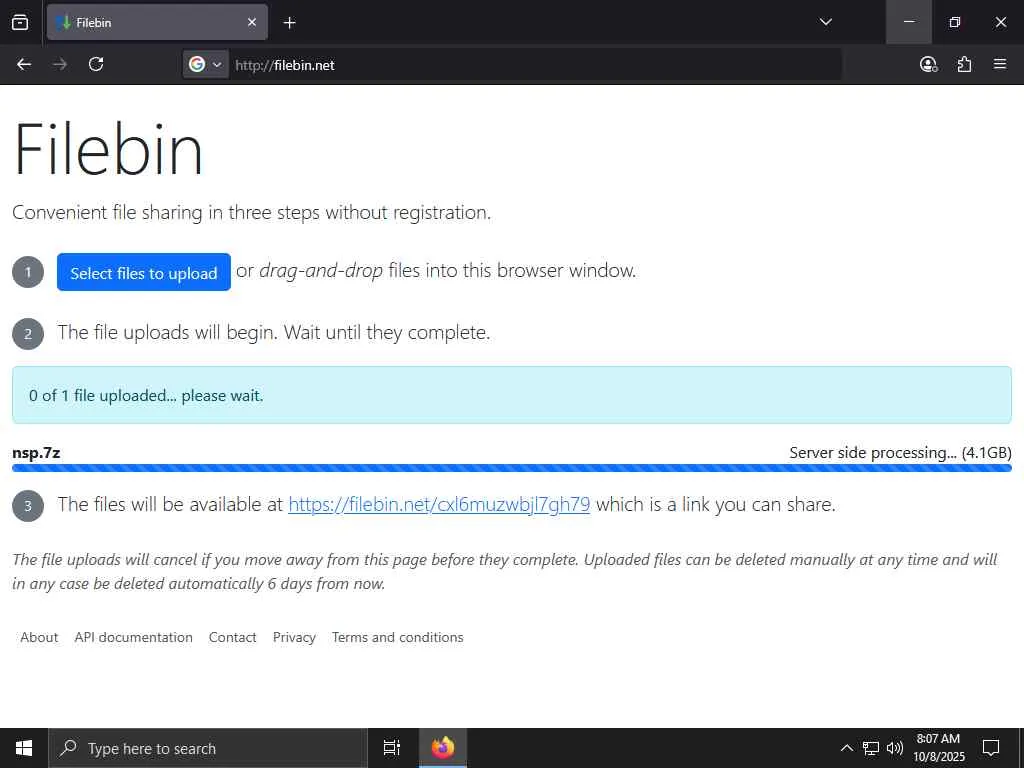
Task: Click the nsp.7z upload progress bar
Action: click(x=511, y=468)
